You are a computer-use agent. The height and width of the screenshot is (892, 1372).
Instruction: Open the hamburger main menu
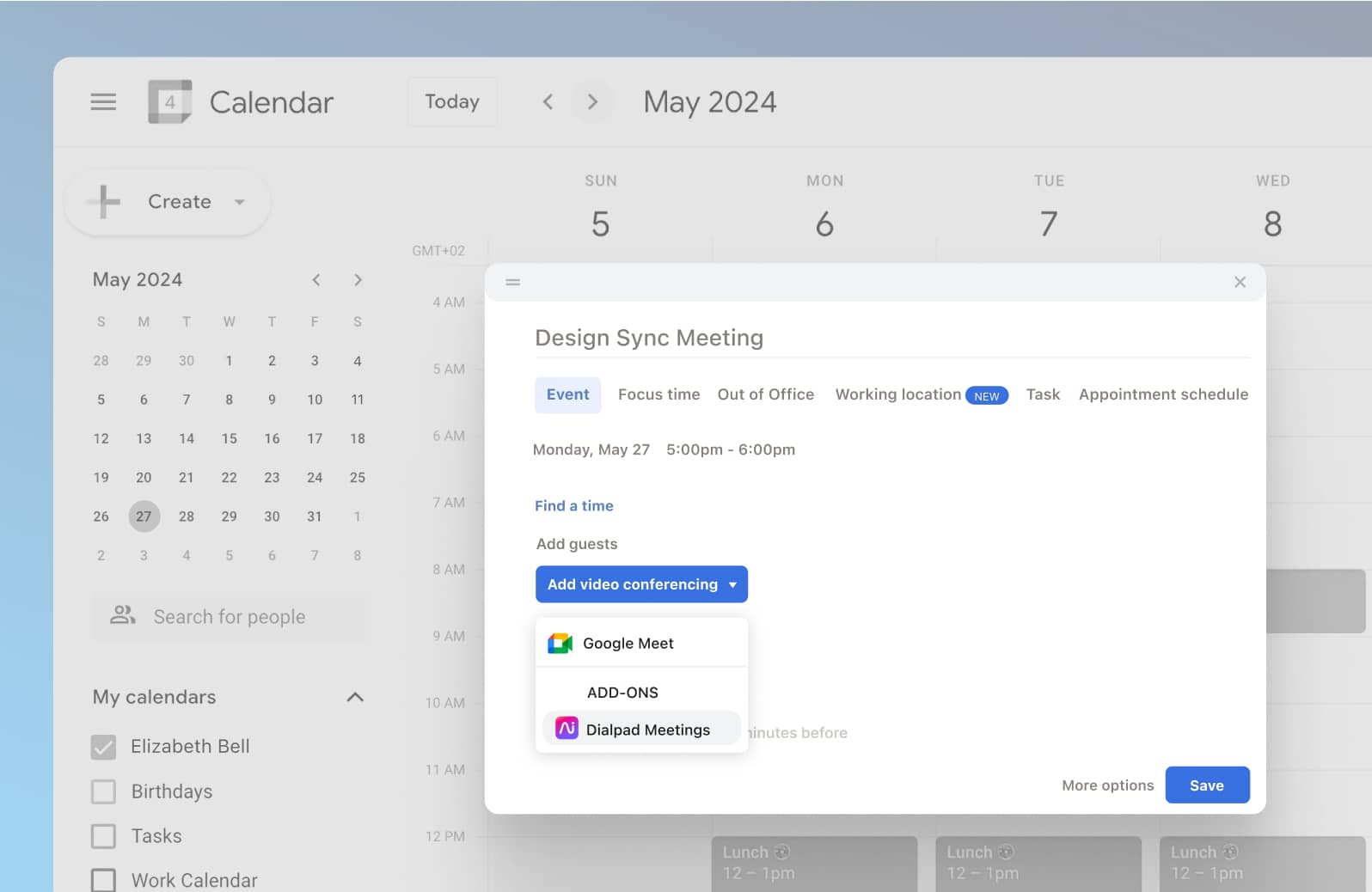point(103,102)
